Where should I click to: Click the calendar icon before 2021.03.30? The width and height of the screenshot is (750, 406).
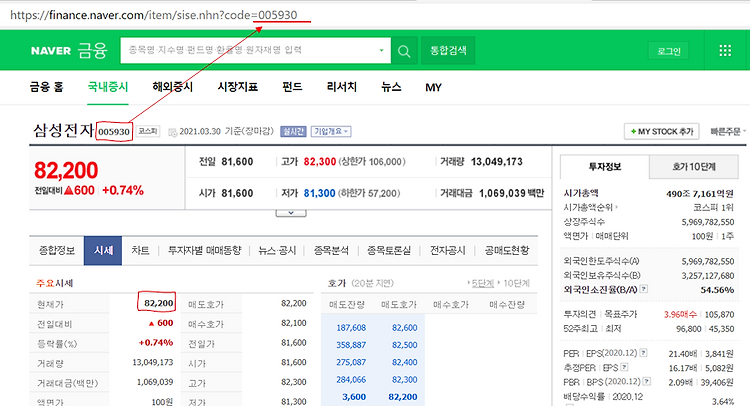[x=173, y=132]
